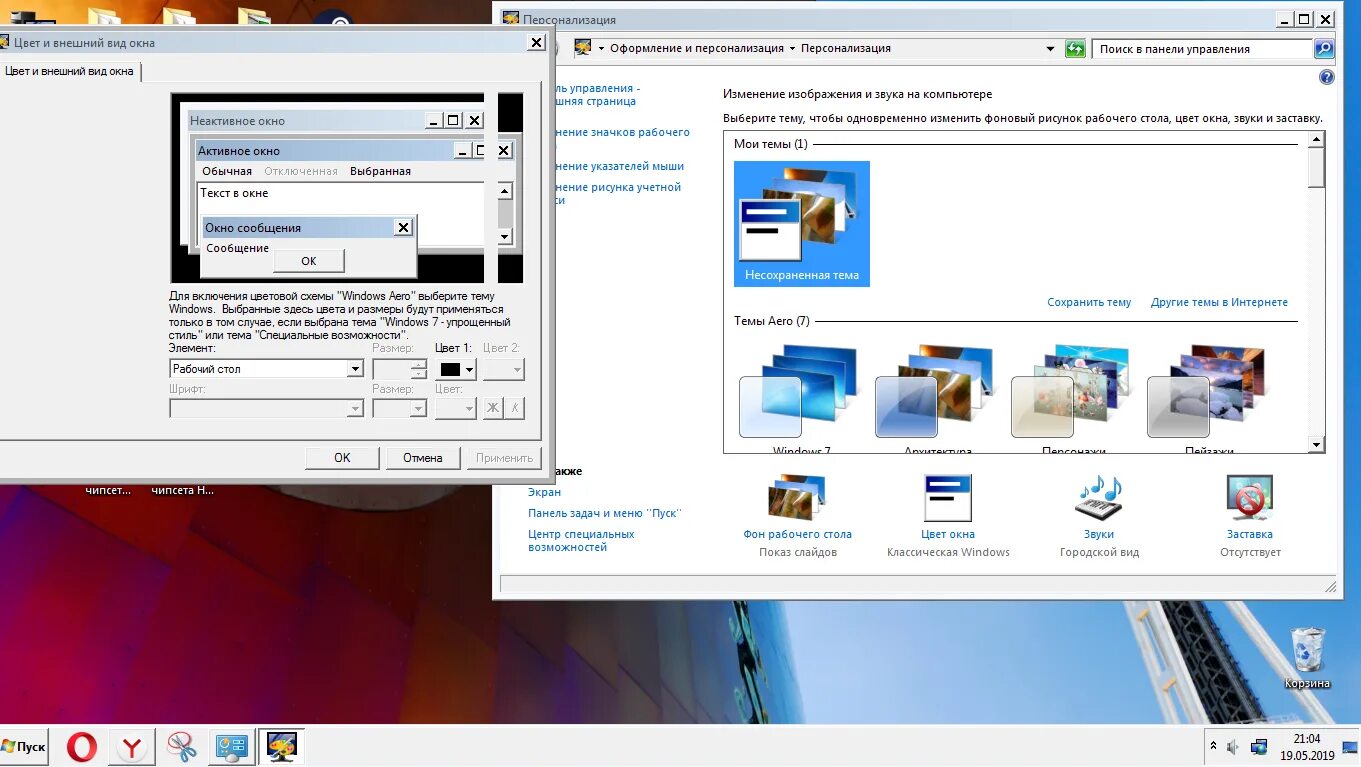This screenshot has width=1361, height=767.
Task: Click the Окно сообщения preview title
Action: coord(253,228)
